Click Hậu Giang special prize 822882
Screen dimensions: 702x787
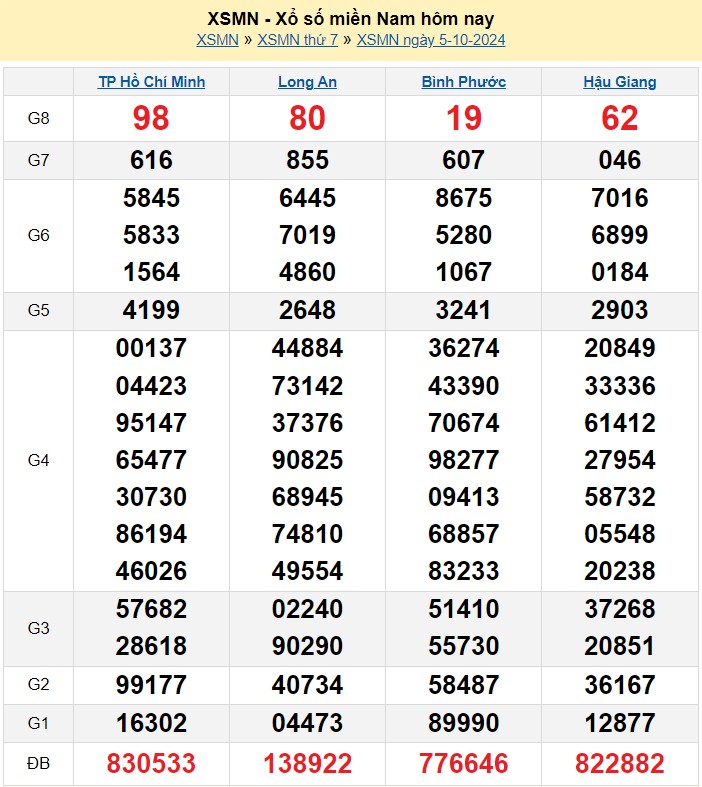(x=620, y=764)
